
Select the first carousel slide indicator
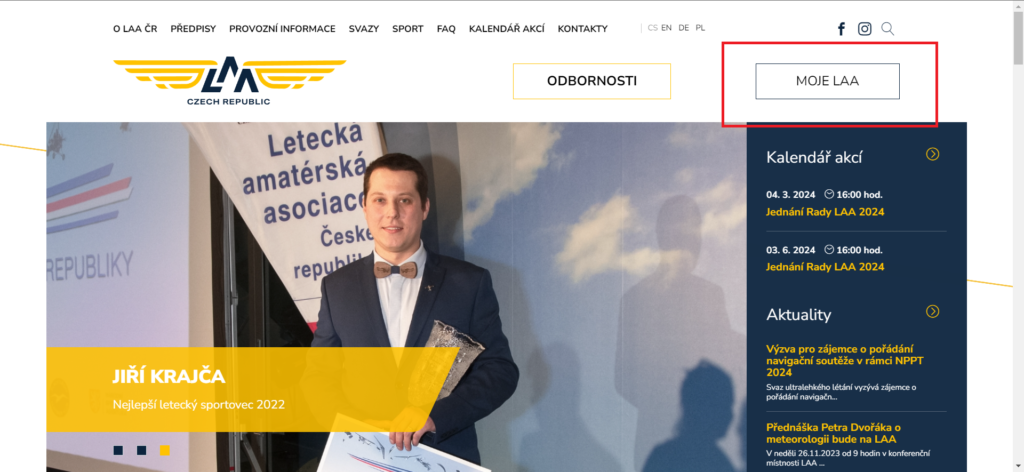click(x=118, y=450)
